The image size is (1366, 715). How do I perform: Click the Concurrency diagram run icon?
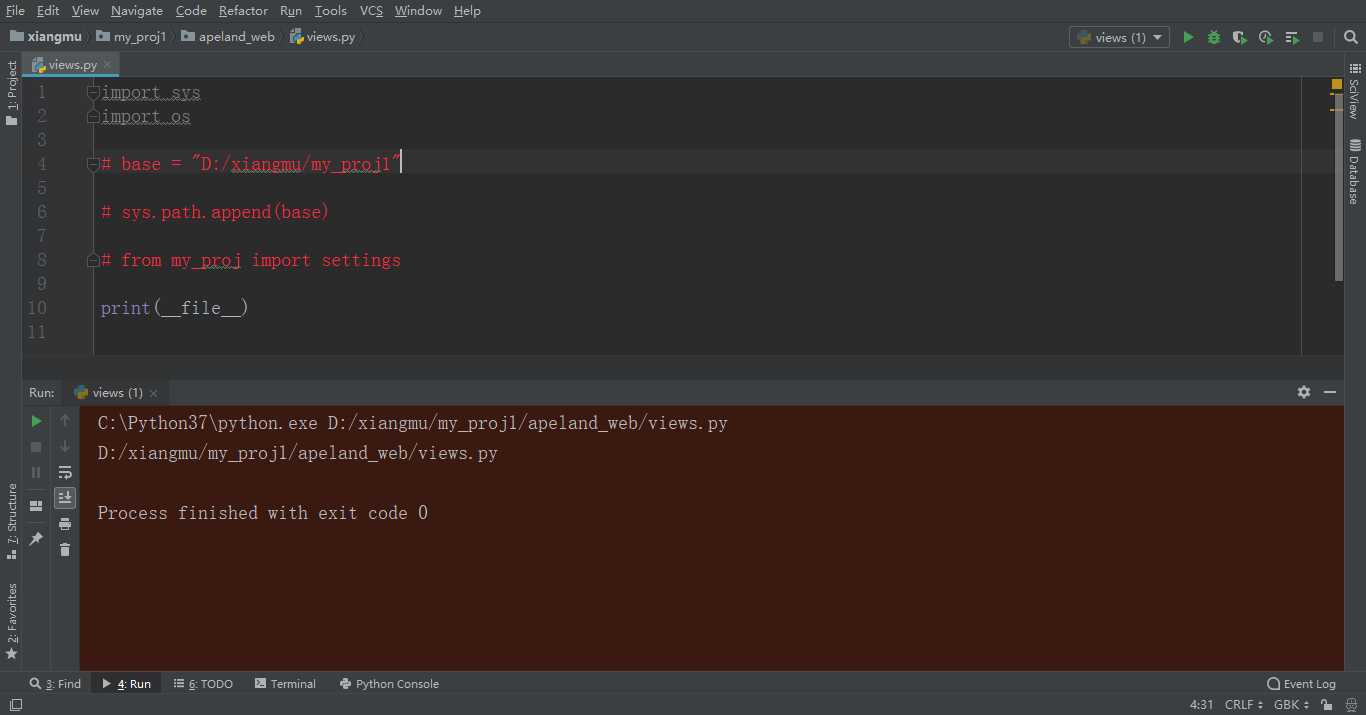point(1292,37)
